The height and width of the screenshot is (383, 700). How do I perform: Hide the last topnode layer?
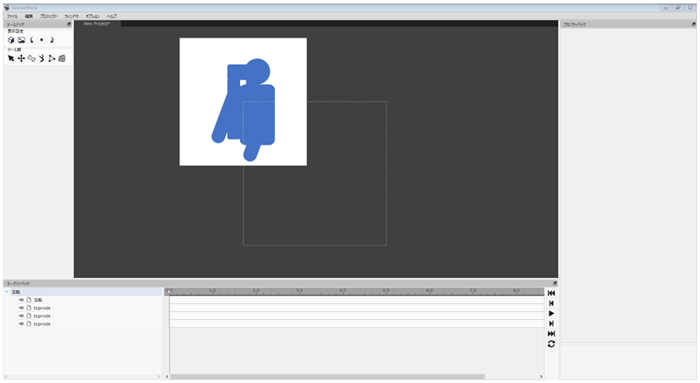tap(21, 324)
